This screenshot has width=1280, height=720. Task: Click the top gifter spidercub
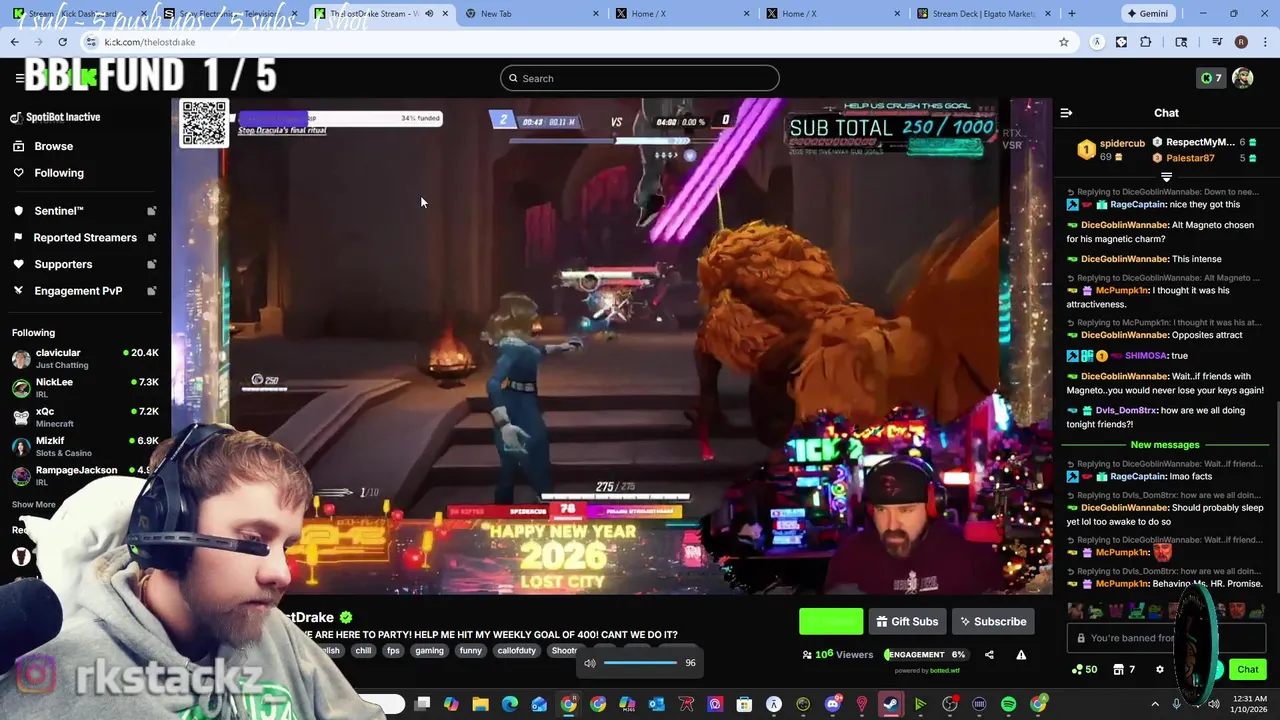(1122, 143)
